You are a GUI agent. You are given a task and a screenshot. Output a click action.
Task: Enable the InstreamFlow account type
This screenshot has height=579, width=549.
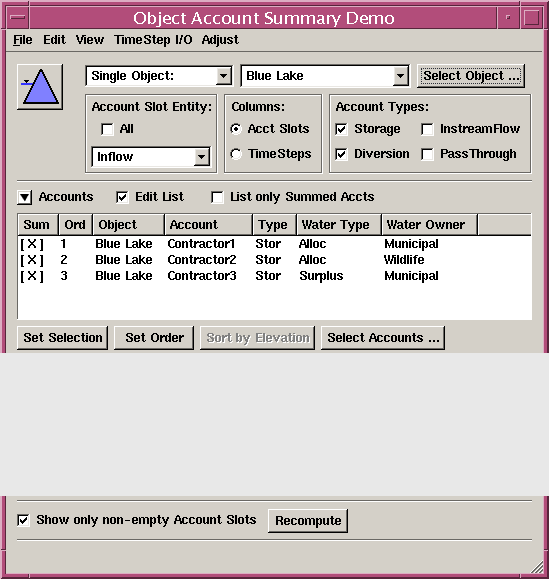(427, 129)
